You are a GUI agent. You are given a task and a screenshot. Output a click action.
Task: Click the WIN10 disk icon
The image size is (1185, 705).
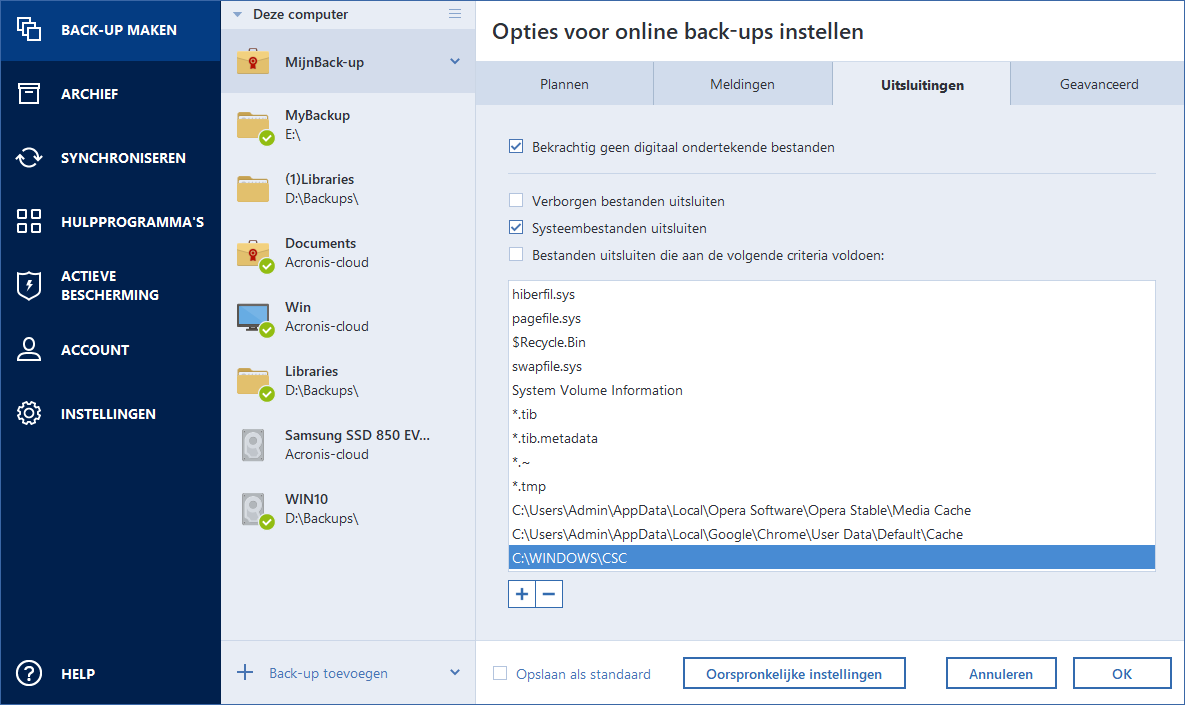pos(255,510)
